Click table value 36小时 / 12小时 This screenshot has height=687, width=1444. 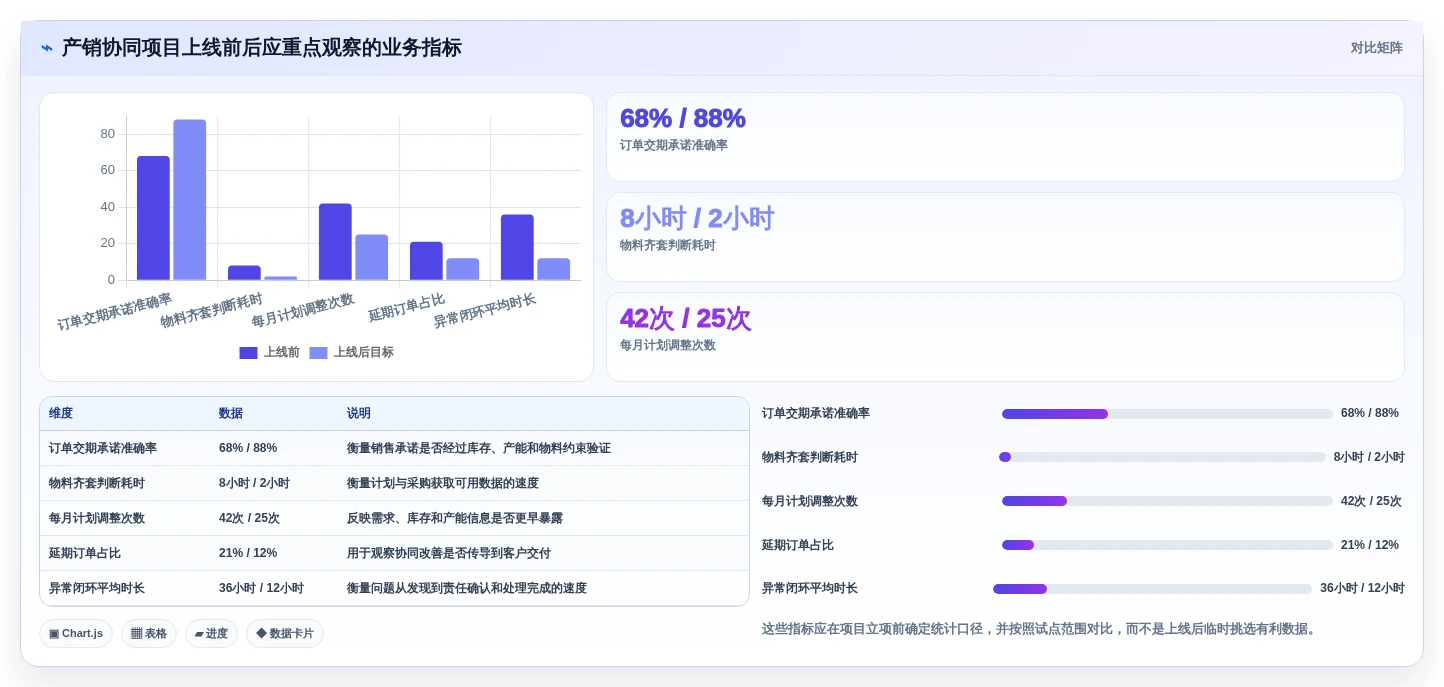click(261, 588)
